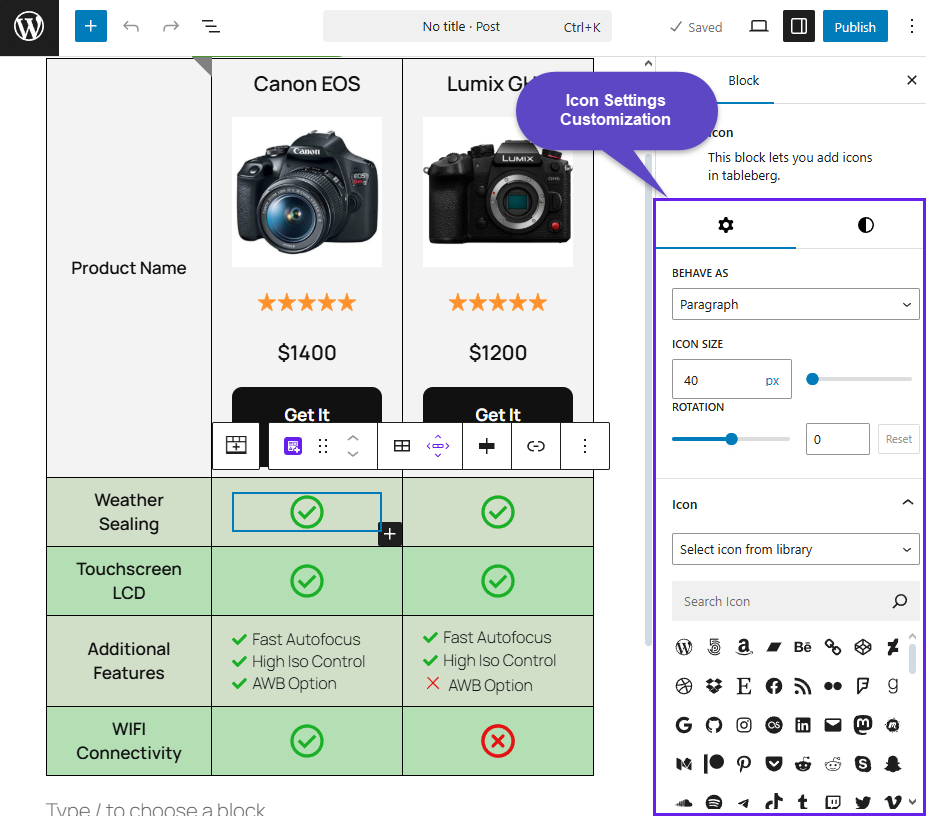The width and height of the screenshot is (926, 816).
Task: Switch to the styles half-circle tab
Action: pyautogui.click(x=865, y=225)
